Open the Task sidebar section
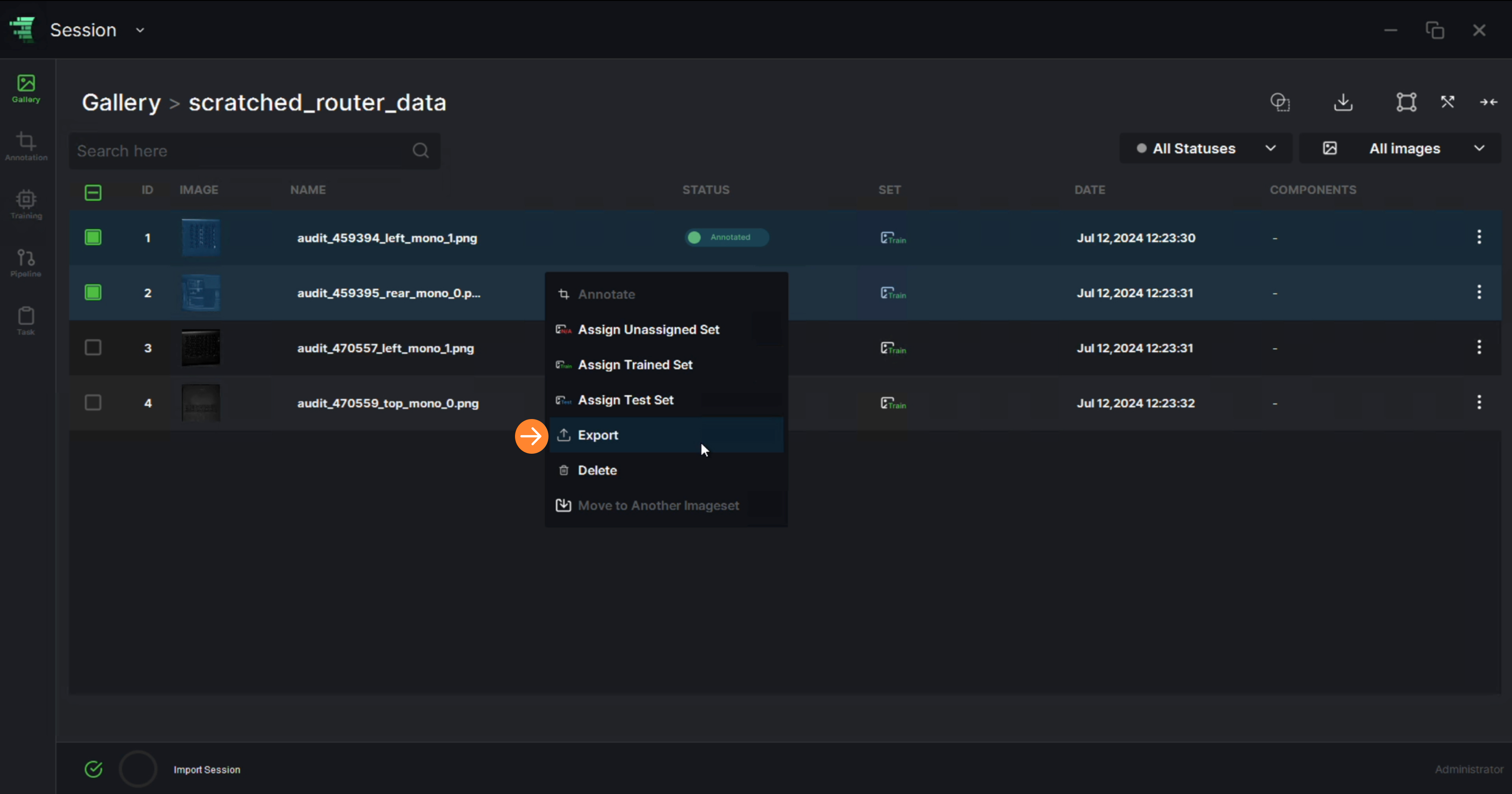 [26, 321]
